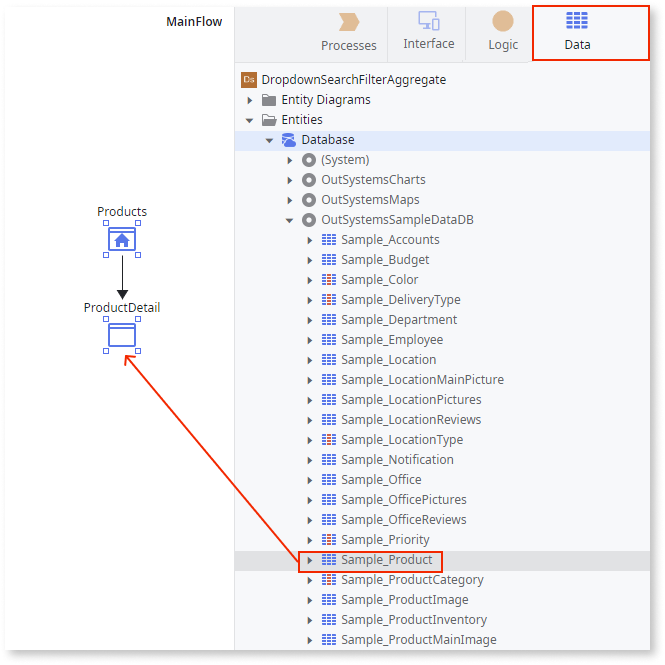
Task: Open the Data tab
Action: click(x=576, y=31)
